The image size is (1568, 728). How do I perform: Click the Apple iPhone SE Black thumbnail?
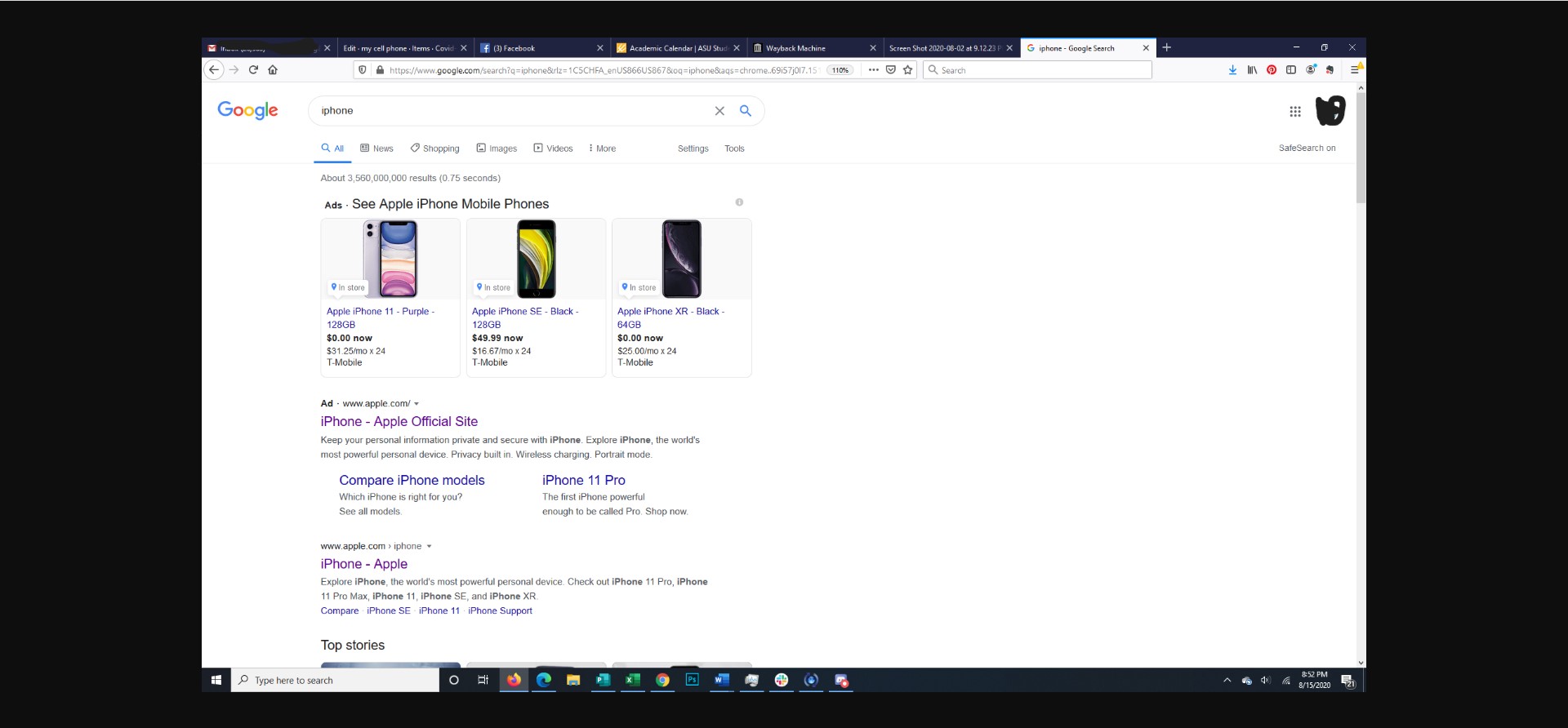point(537,260)
